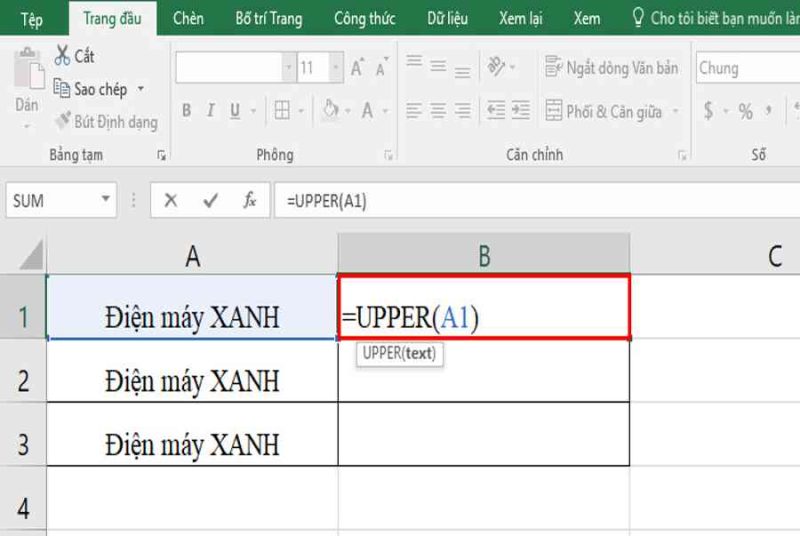Select middle vertical align
800x536 pixels.
[x=438, y=66]
